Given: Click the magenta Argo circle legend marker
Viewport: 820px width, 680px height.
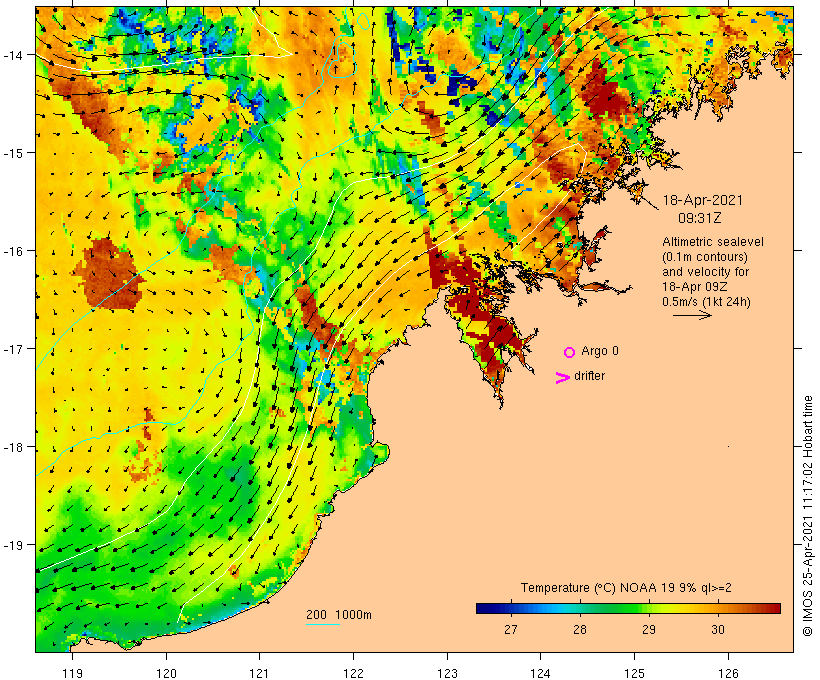Looking at the screenshot, I should (x=570, y=352).
